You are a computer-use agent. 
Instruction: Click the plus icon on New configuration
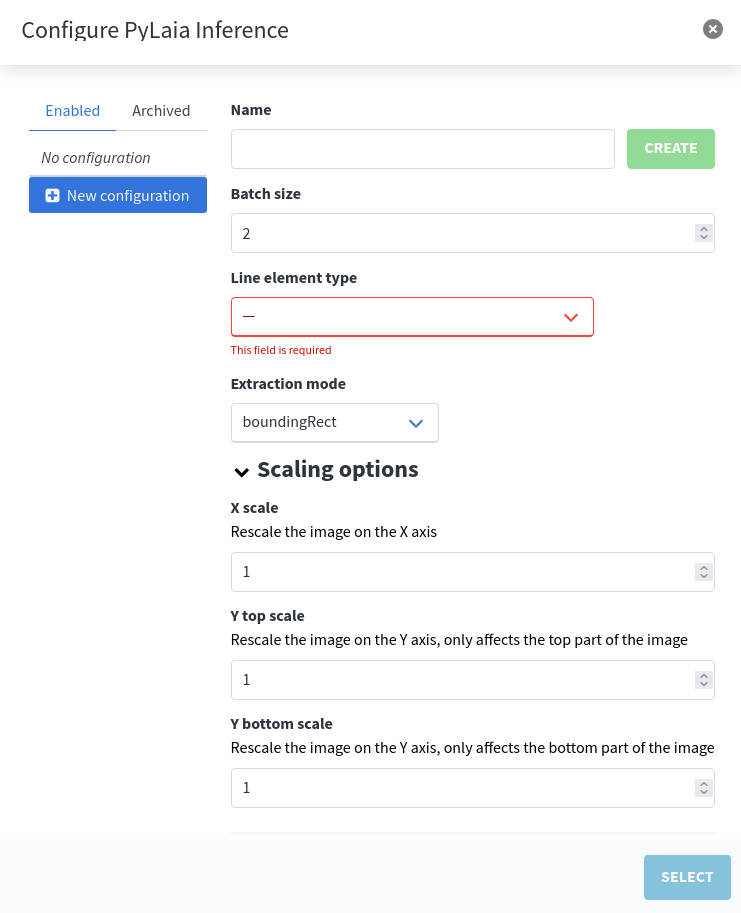tap(51, 195)
